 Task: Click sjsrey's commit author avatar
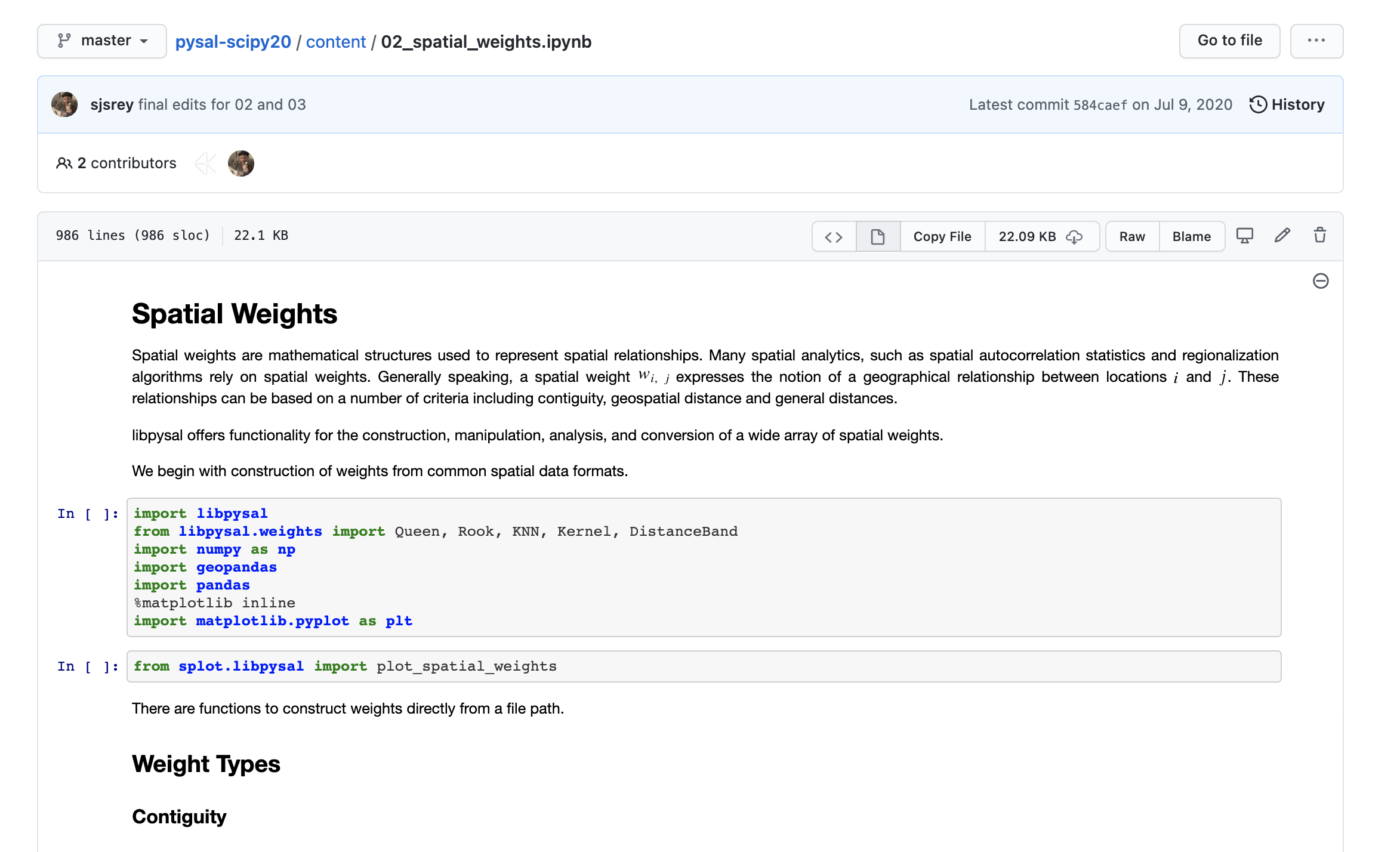[x=64, y=104]
